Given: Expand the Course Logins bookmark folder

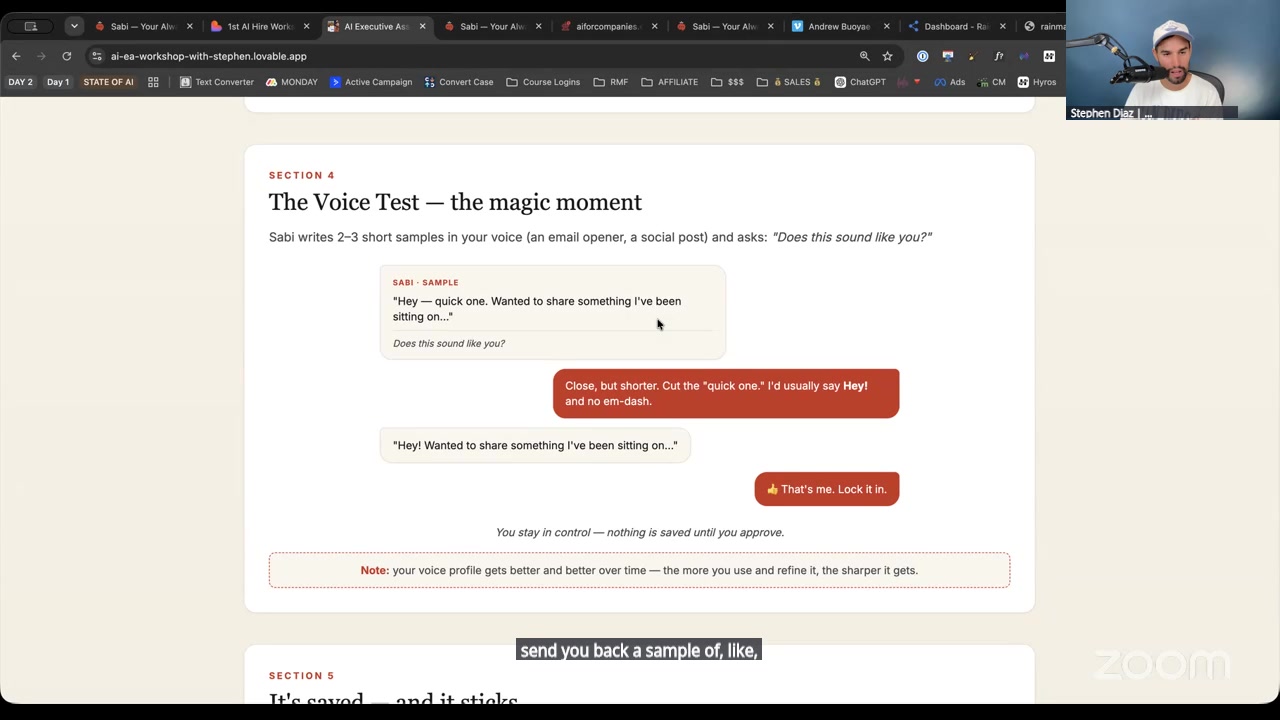Looking at the screenshot, I should pos(543,82).
